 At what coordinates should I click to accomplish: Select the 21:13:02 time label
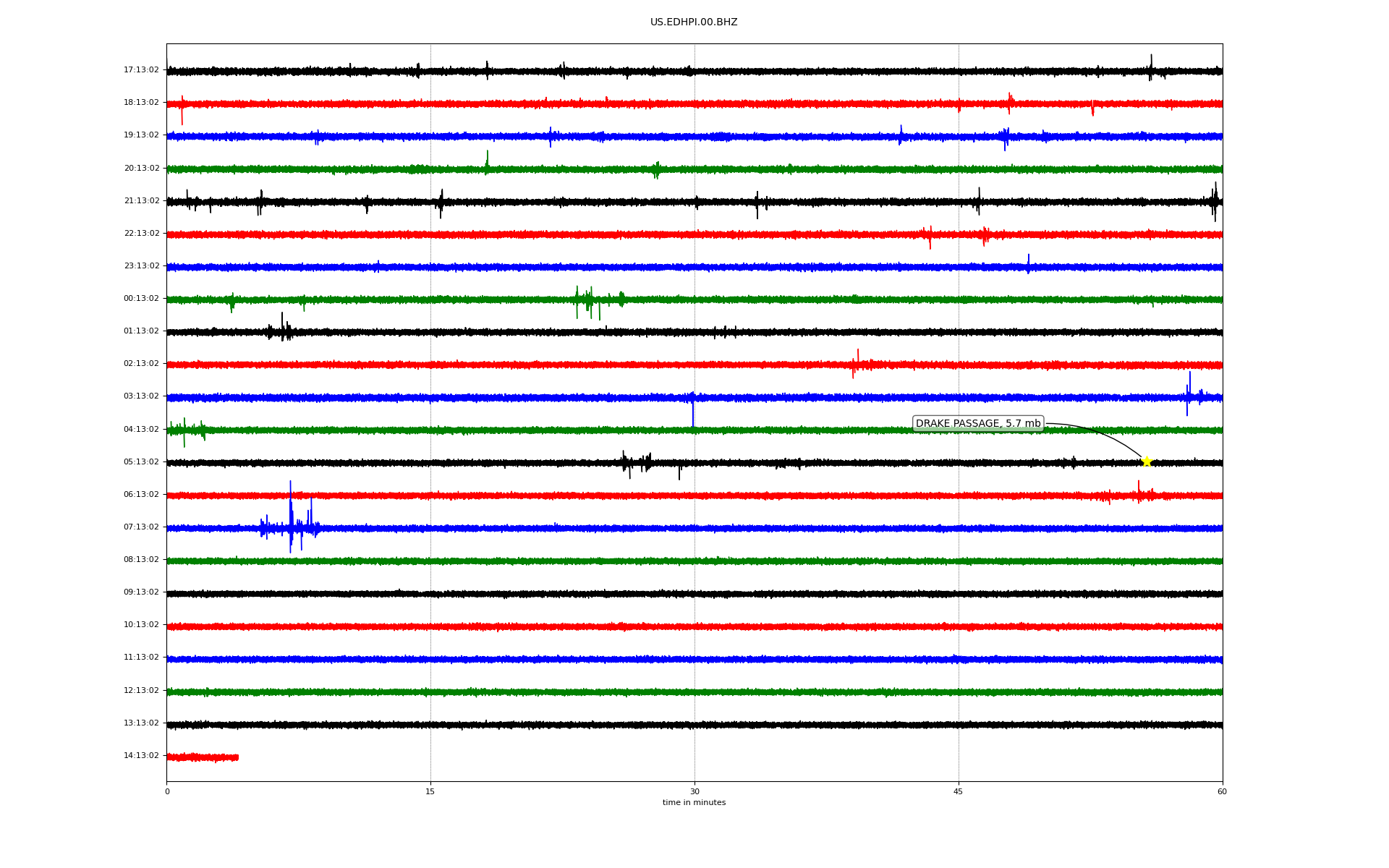point(141,201)
